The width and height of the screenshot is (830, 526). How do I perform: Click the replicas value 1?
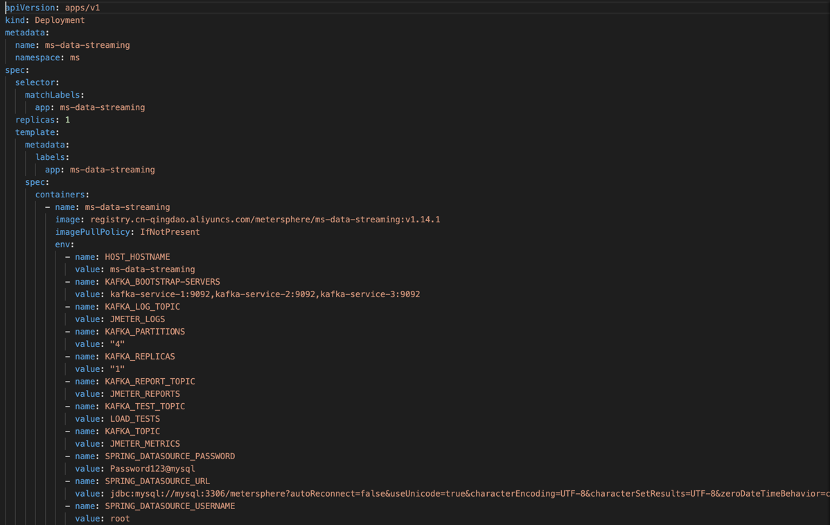pos(67,120)
